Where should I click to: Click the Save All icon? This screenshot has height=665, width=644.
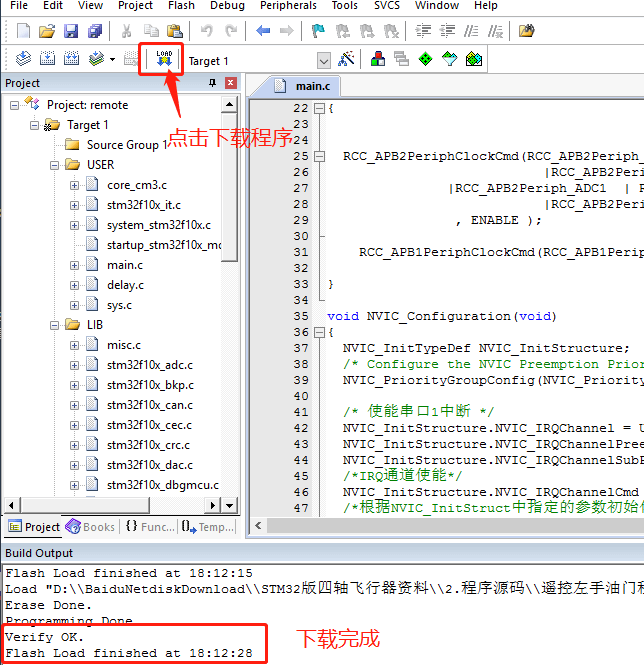click(95, 31)
